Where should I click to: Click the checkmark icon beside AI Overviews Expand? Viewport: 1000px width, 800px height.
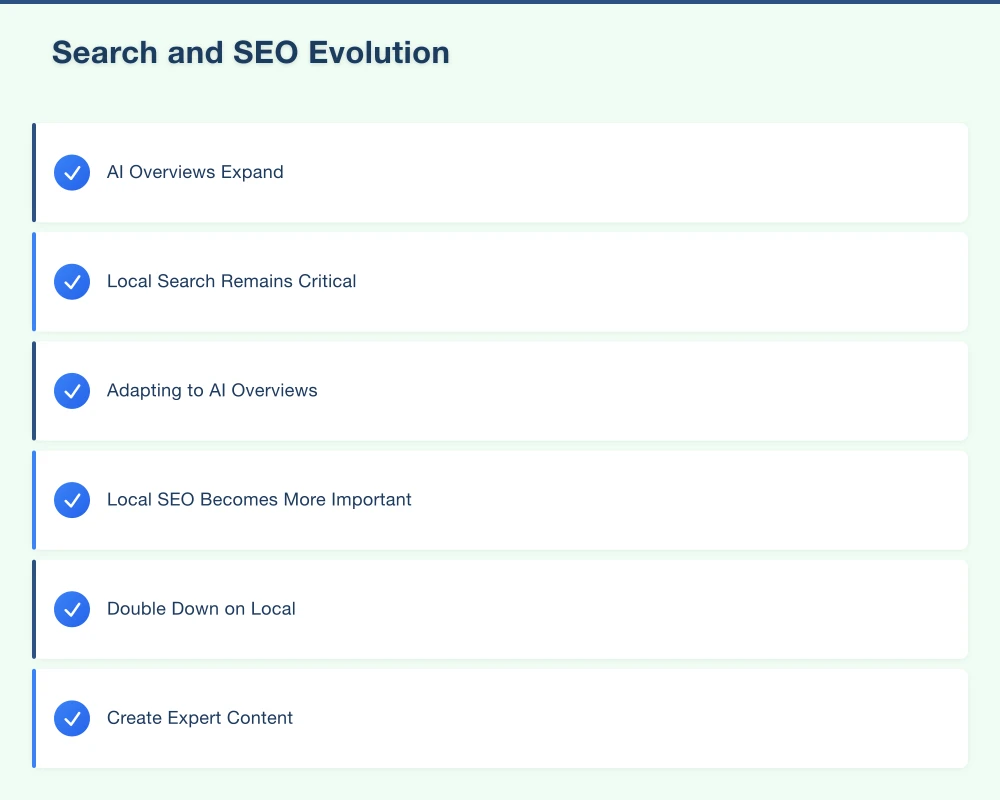pos(71,172)
